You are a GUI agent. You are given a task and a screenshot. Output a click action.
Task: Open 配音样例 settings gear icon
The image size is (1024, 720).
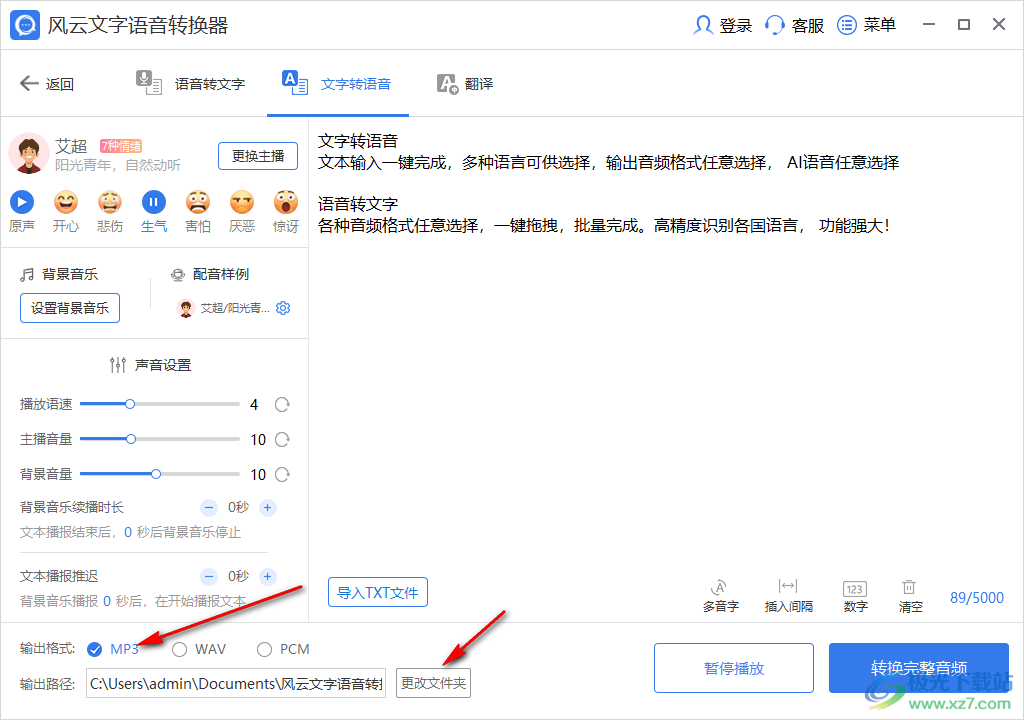pyautogui.click(x=283, y=308)
